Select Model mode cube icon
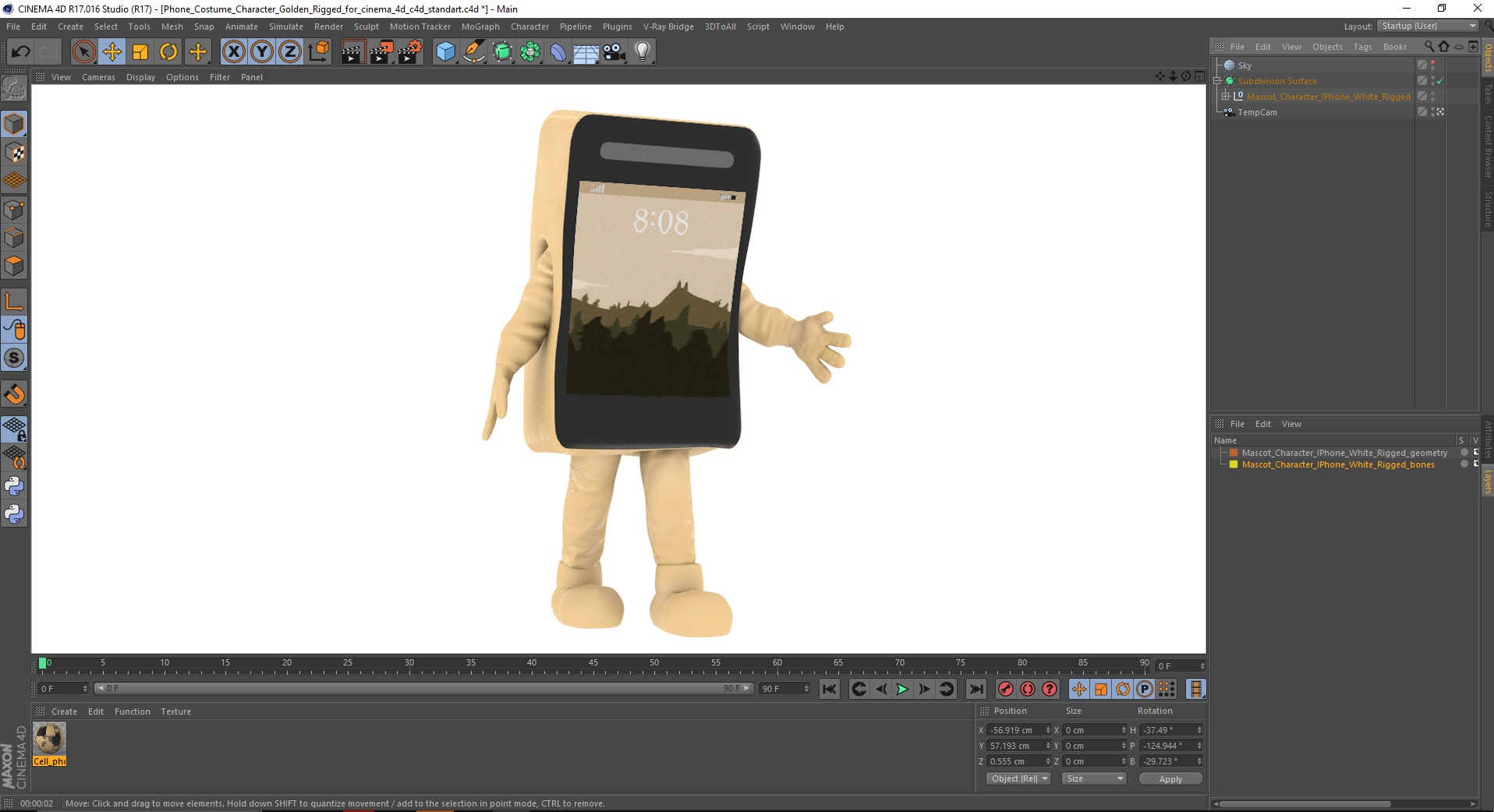Screen dimensions: 1494x812 (x=14, y=124)
